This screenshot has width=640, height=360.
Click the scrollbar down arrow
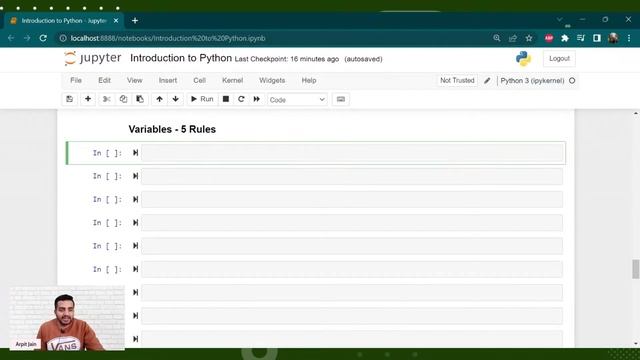coord(636,344)
